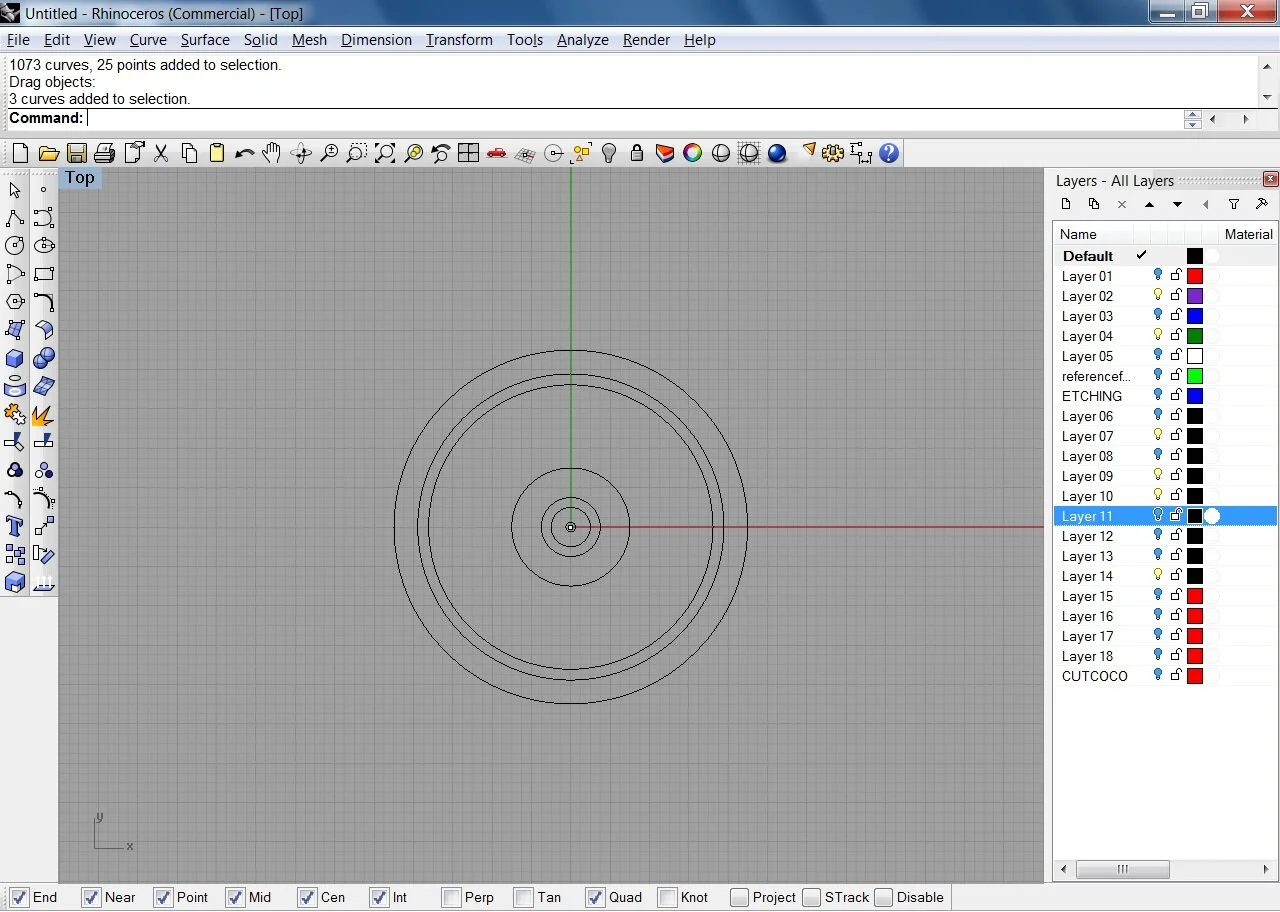
Task: Select the CUTCOCO layer row
Action: pyautogui.click(x=1165, y=676)
